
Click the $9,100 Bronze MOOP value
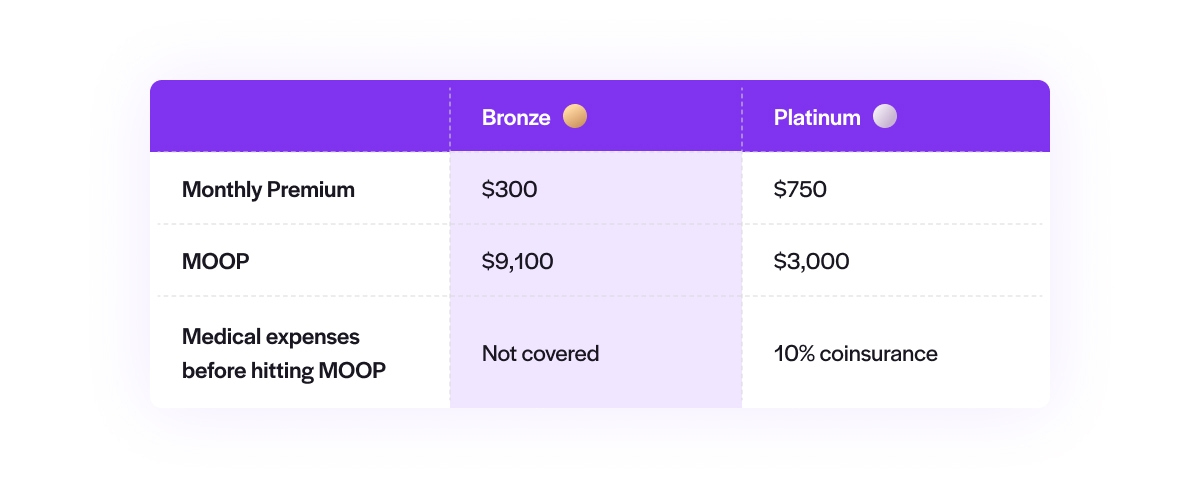[x=518, y=262]
